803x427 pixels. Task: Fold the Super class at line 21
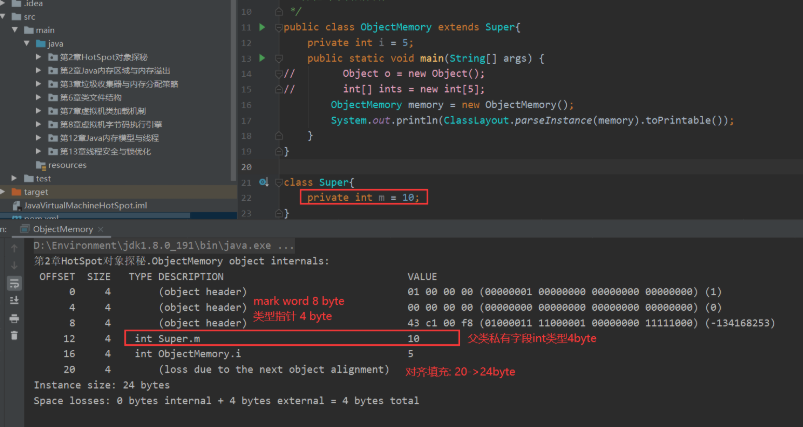[x=279, y=182]
